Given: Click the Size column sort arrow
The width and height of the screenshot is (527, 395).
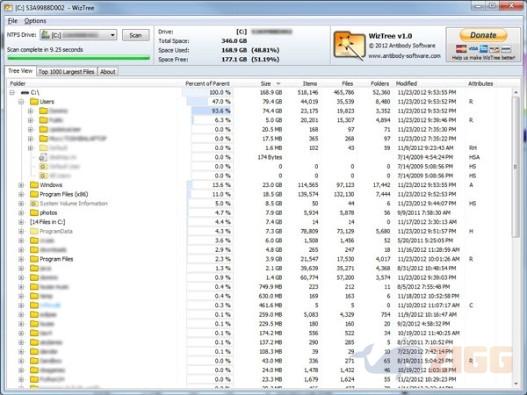Looking at the screenshot, I should click(x=278, y=83).
